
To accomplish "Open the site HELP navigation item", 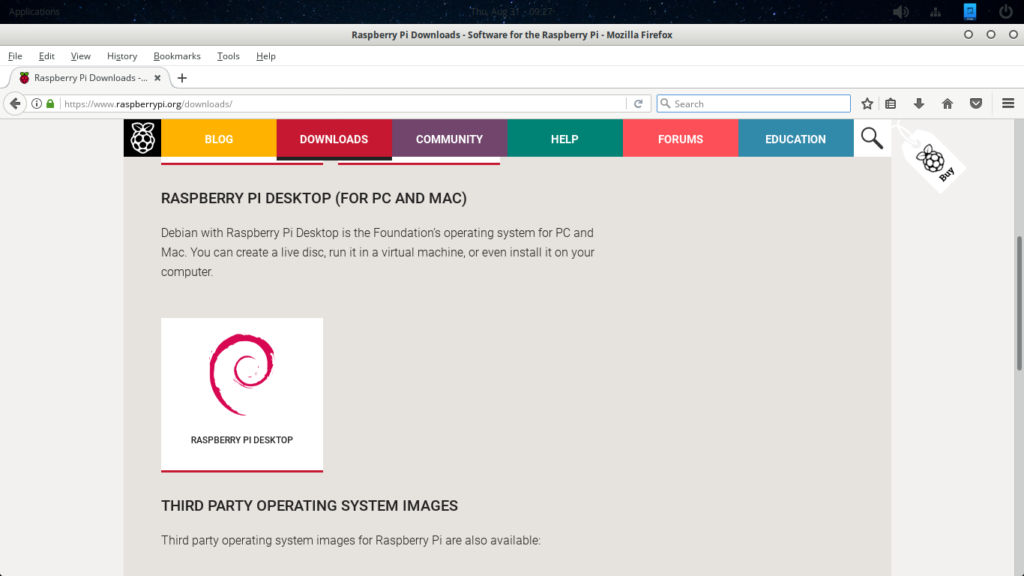I will point(564,138).
